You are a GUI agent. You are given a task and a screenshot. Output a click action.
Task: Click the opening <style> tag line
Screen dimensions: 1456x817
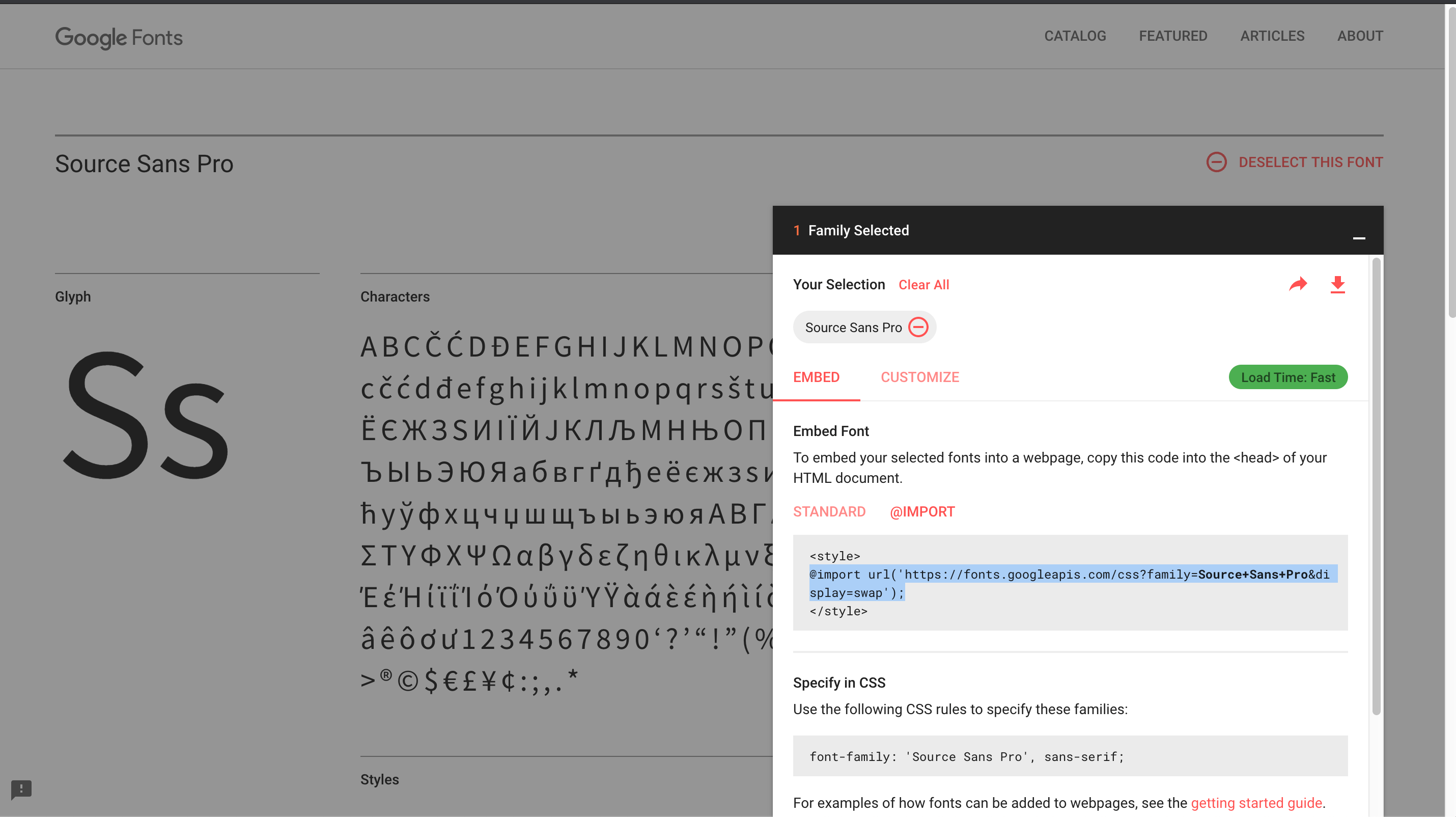tap(834, 556)
